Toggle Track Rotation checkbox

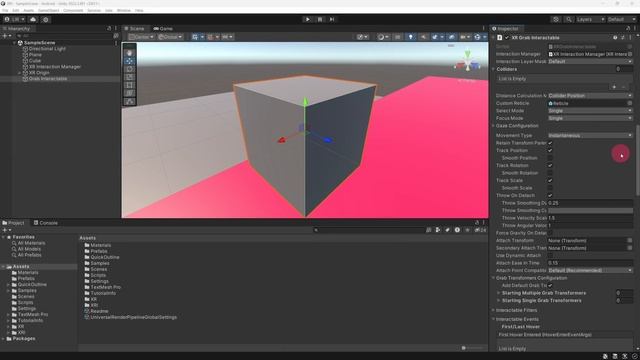coord(550,165)
